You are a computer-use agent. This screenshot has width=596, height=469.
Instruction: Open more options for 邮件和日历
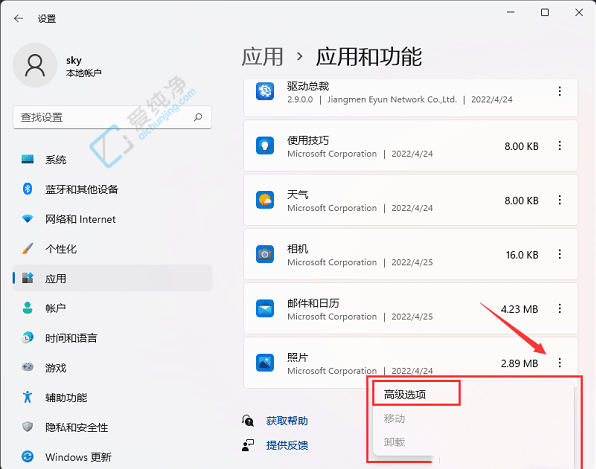tap(560, 309)
